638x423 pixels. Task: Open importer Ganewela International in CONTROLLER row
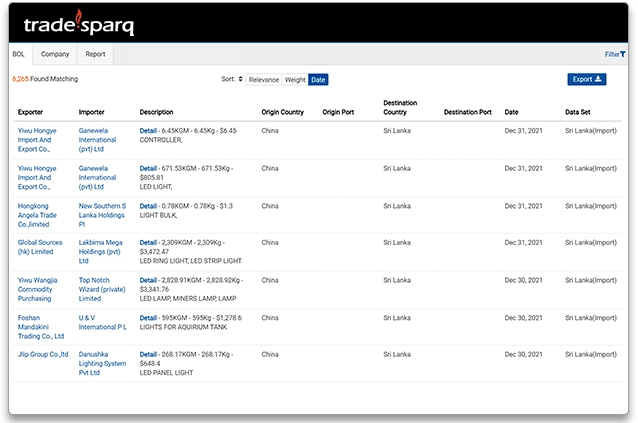click(x=97, y=140)
